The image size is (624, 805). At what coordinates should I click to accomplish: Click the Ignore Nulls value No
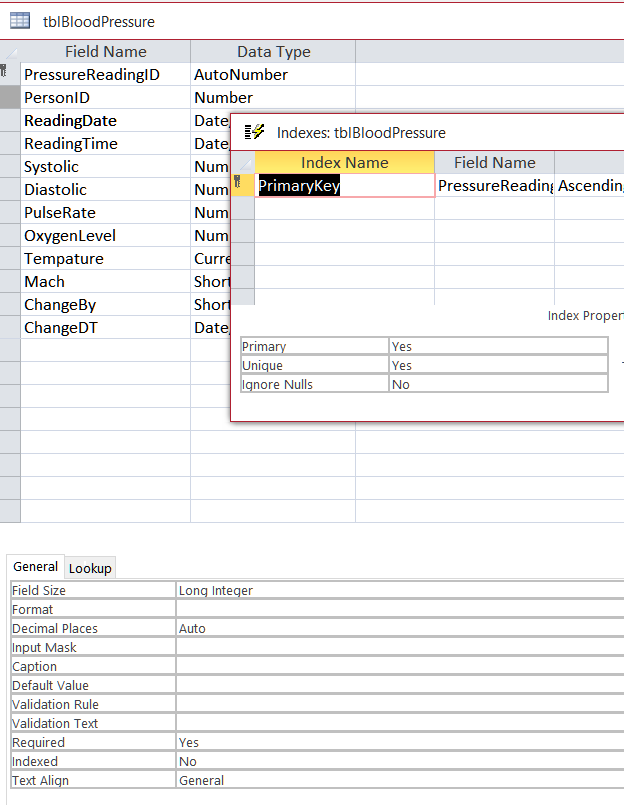coord(498,384)
